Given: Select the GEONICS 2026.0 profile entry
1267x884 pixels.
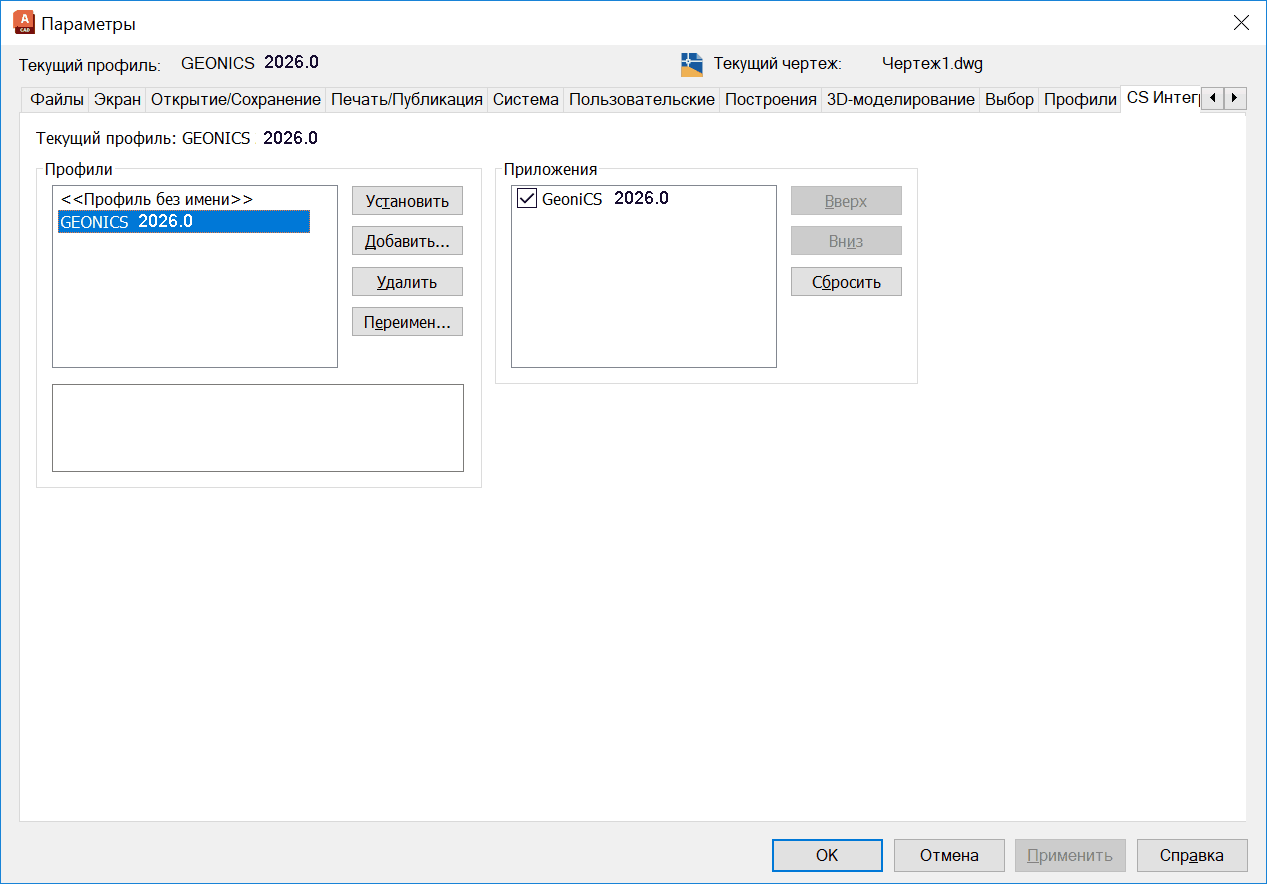Looking at the screenshot, I should pyautogui.click(x=183, y=222).
